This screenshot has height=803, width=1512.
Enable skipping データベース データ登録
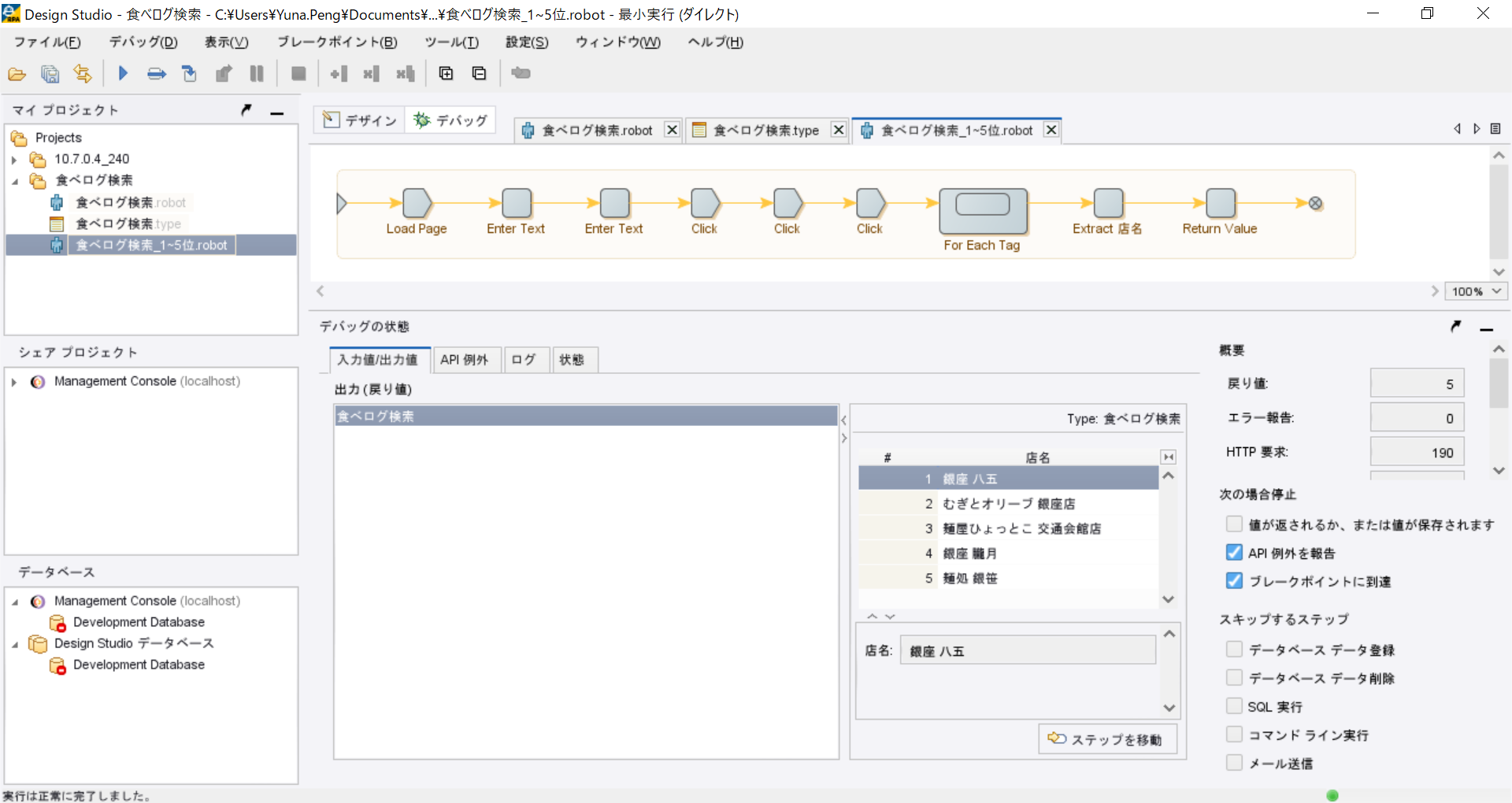(1234, 649)
